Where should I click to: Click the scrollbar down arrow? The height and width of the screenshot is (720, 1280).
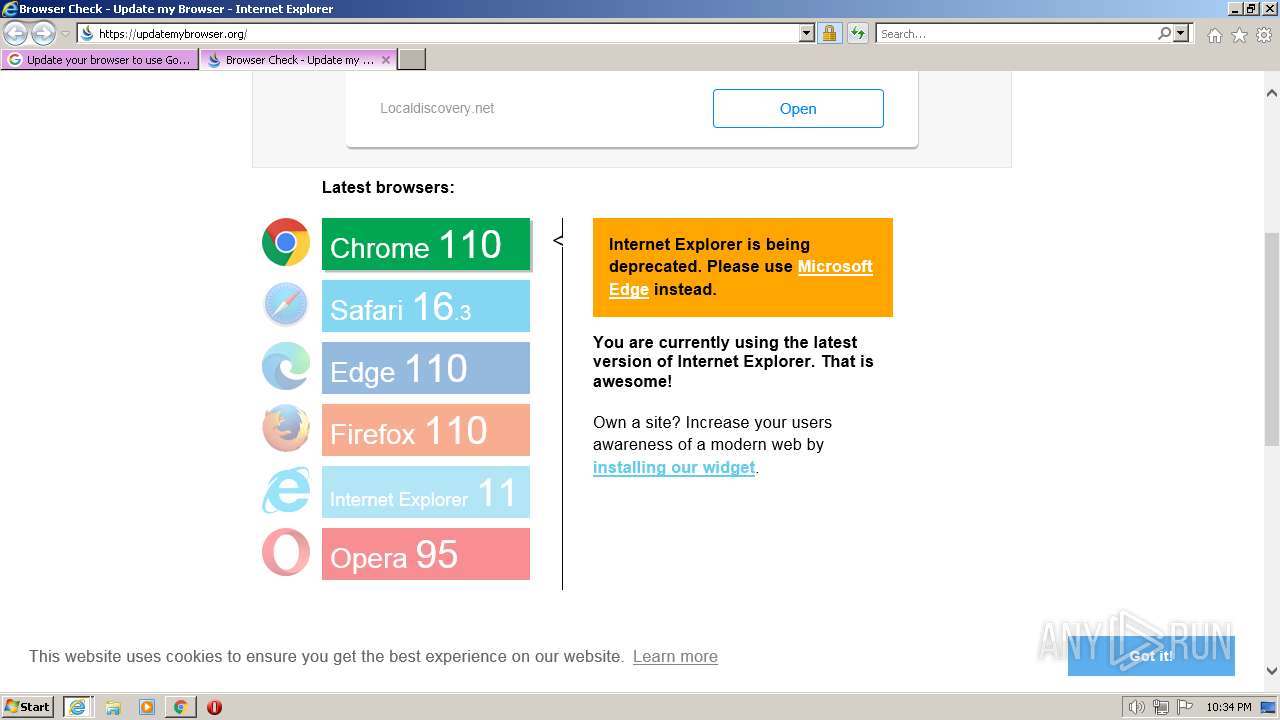(1272, 671)
